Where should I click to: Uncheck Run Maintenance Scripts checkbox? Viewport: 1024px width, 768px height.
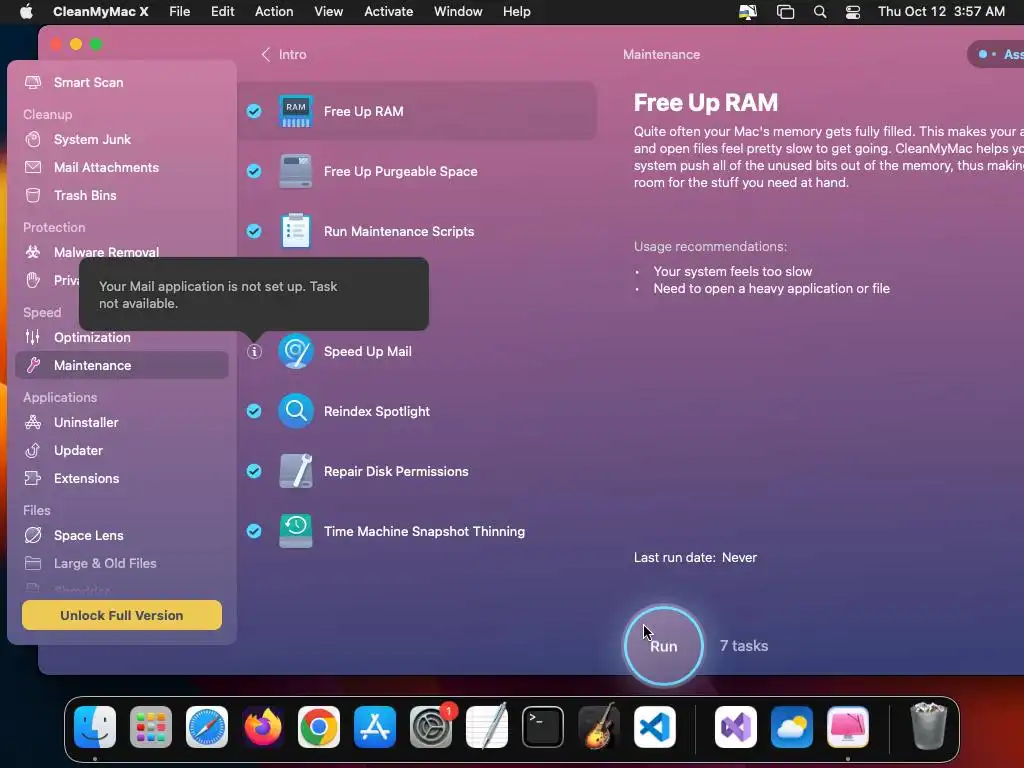point(254,231)
